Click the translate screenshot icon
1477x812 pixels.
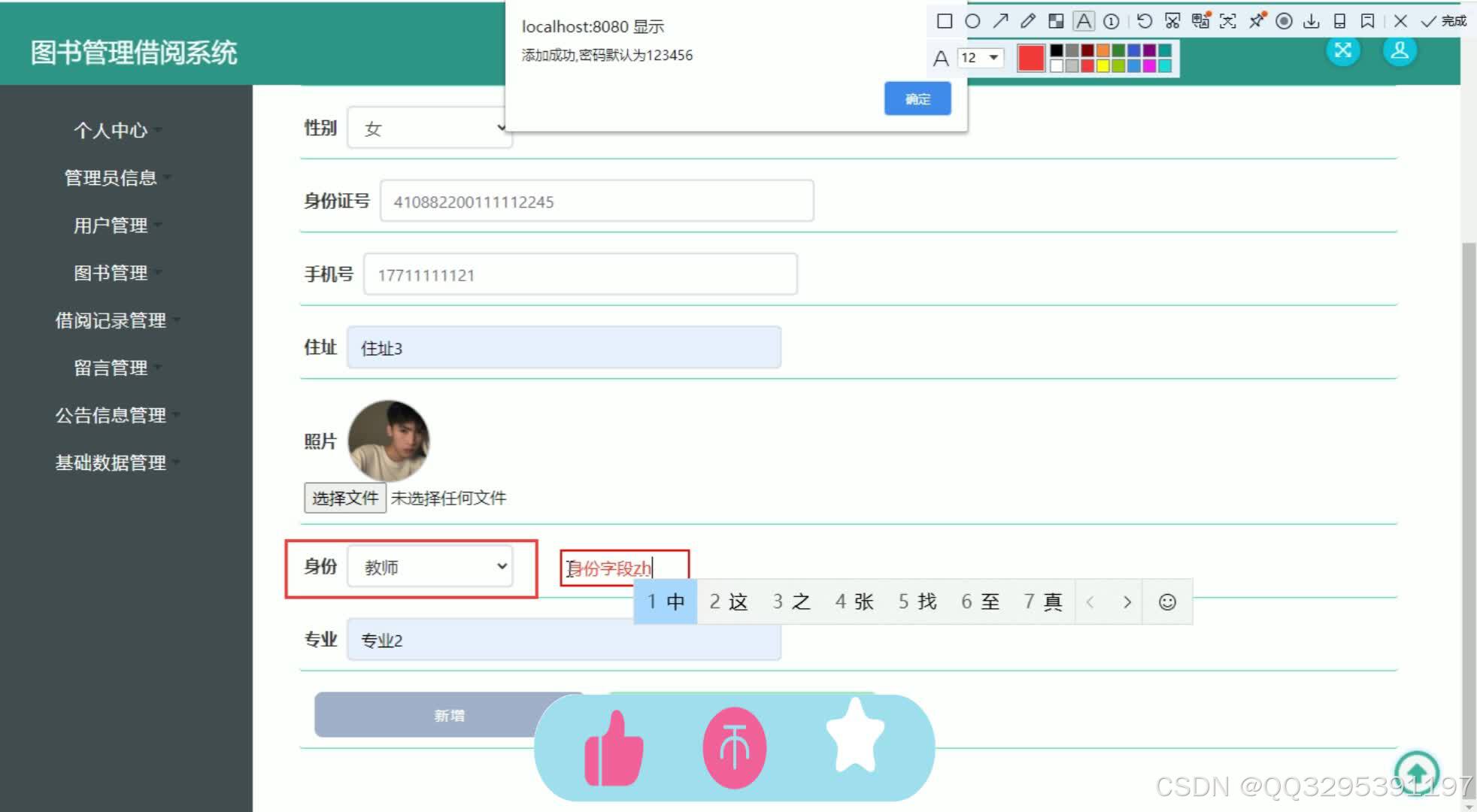click(1201, 20)
